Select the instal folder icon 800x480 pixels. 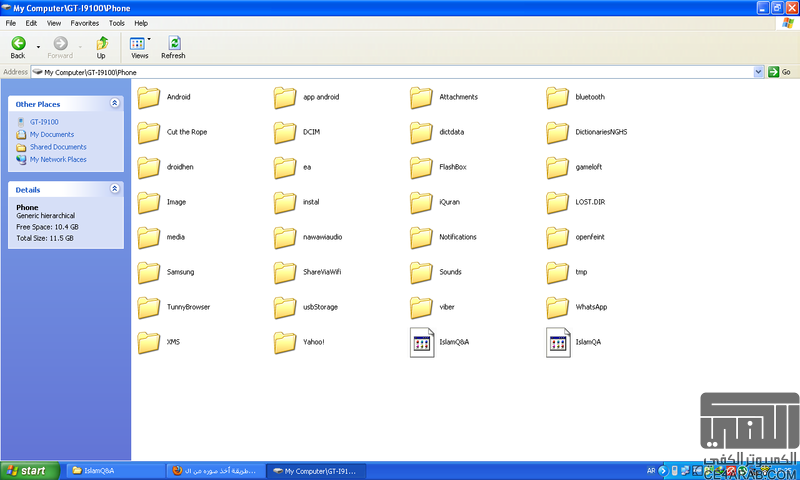[285, 203]
